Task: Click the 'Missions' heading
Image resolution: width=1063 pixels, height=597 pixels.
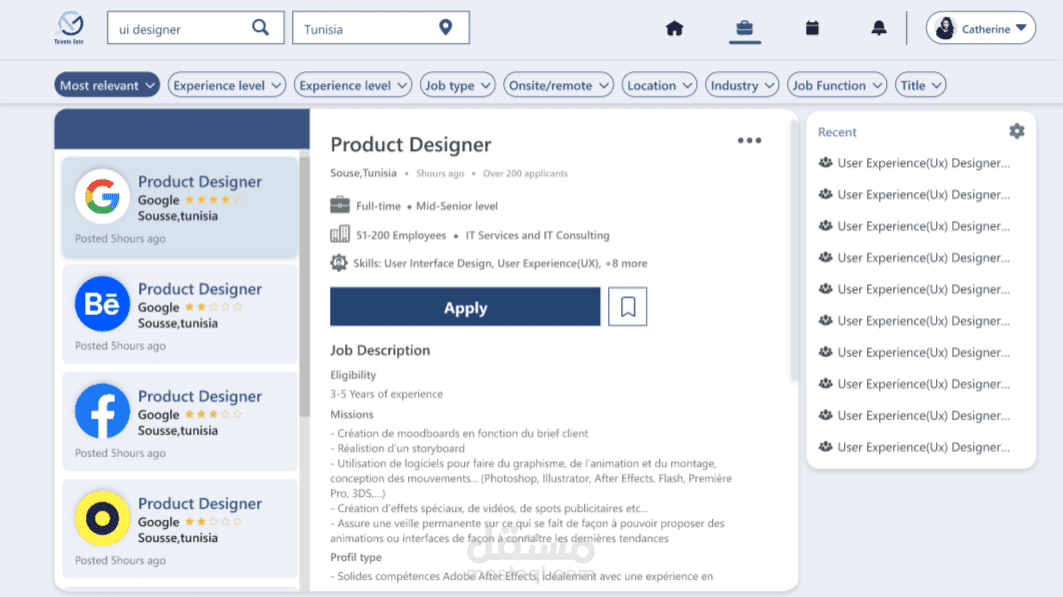Action: pyautogui.click(x=352, y=414)
